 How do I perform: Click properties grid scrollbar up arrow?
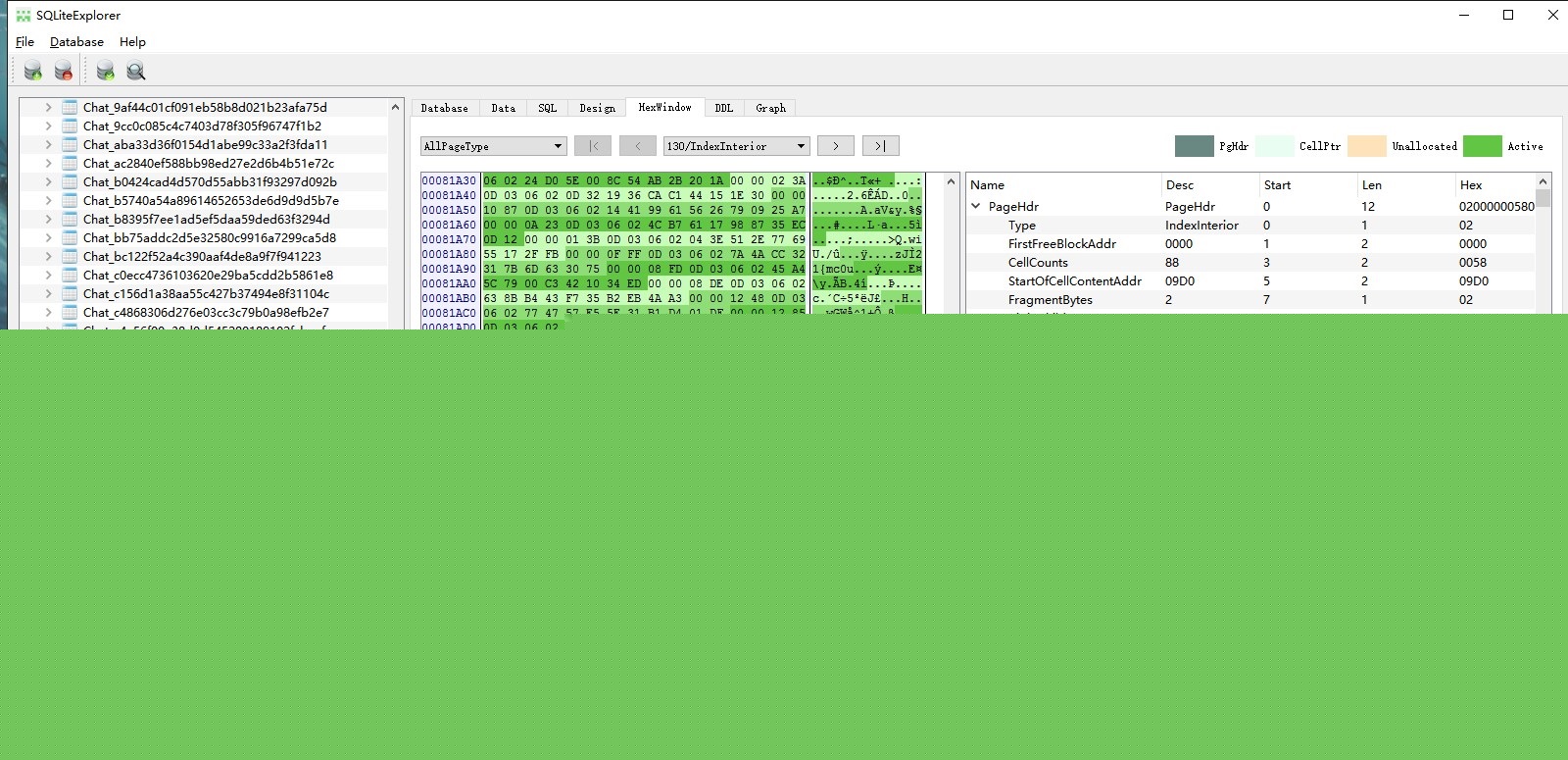[x=1543, y=181]
